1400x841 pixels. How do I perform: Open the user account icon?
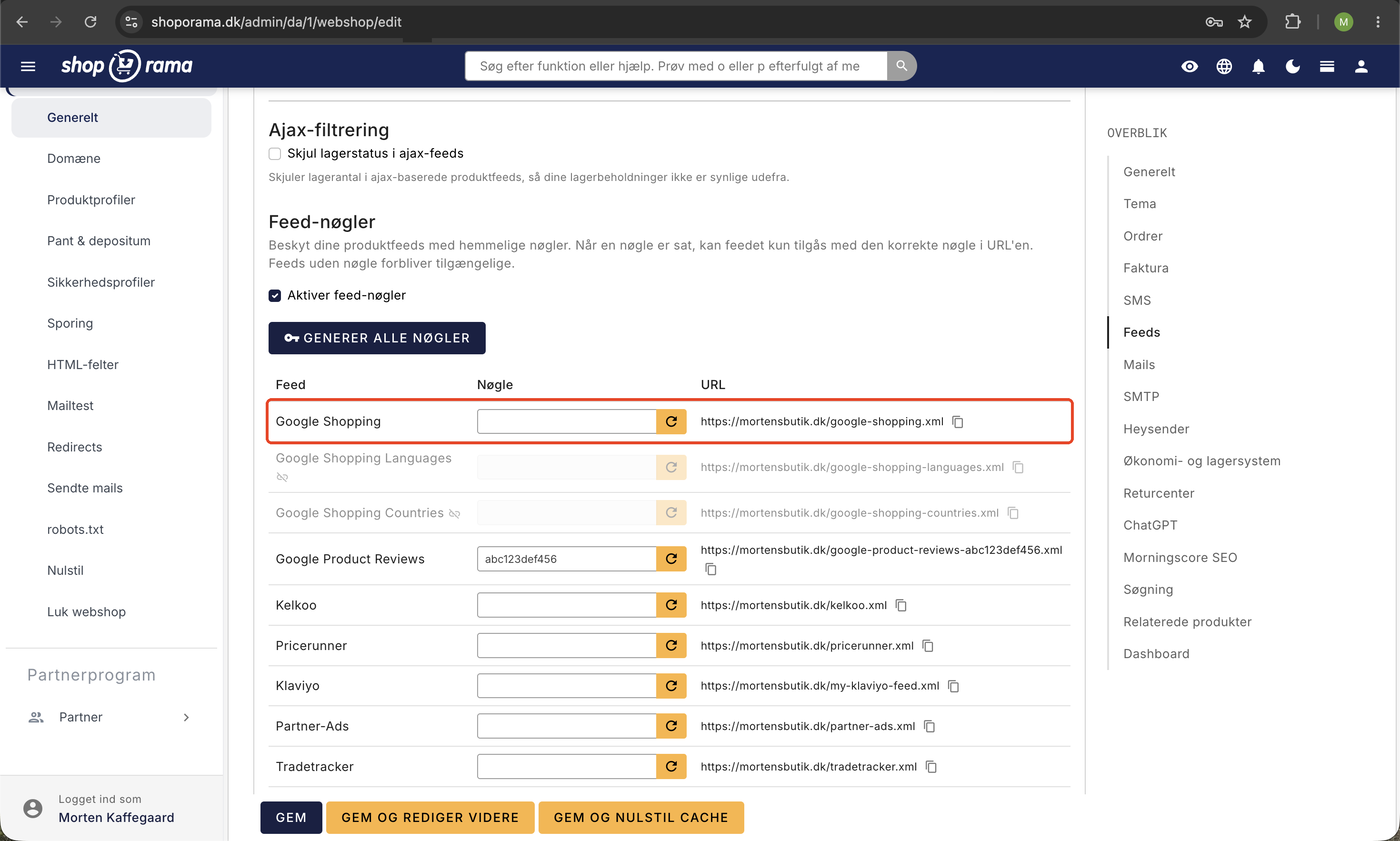click(x=1361, y=66)
